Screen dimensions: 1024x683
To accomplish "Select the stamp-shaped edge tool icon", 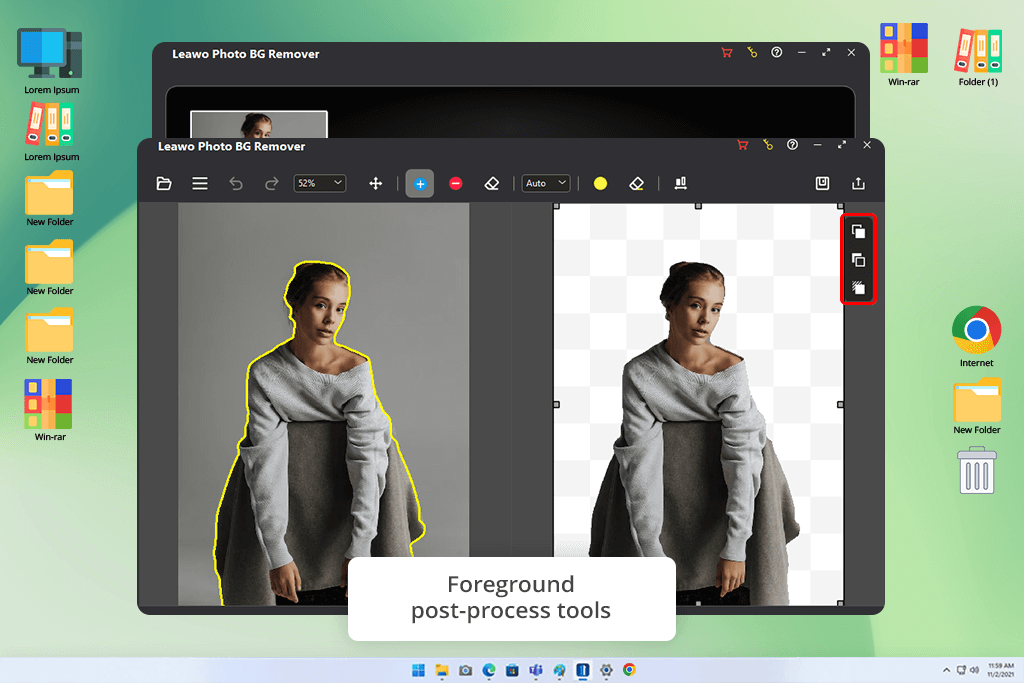I will 680,183.
